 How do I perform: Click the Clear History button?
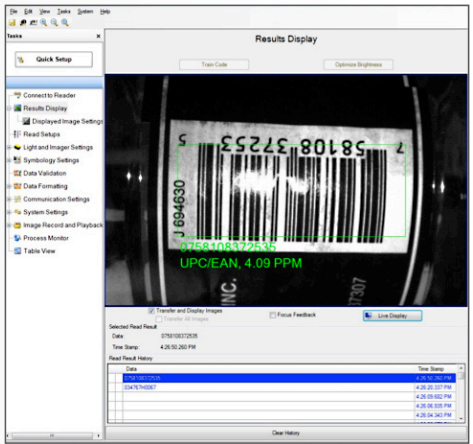[x=286, y=433]
